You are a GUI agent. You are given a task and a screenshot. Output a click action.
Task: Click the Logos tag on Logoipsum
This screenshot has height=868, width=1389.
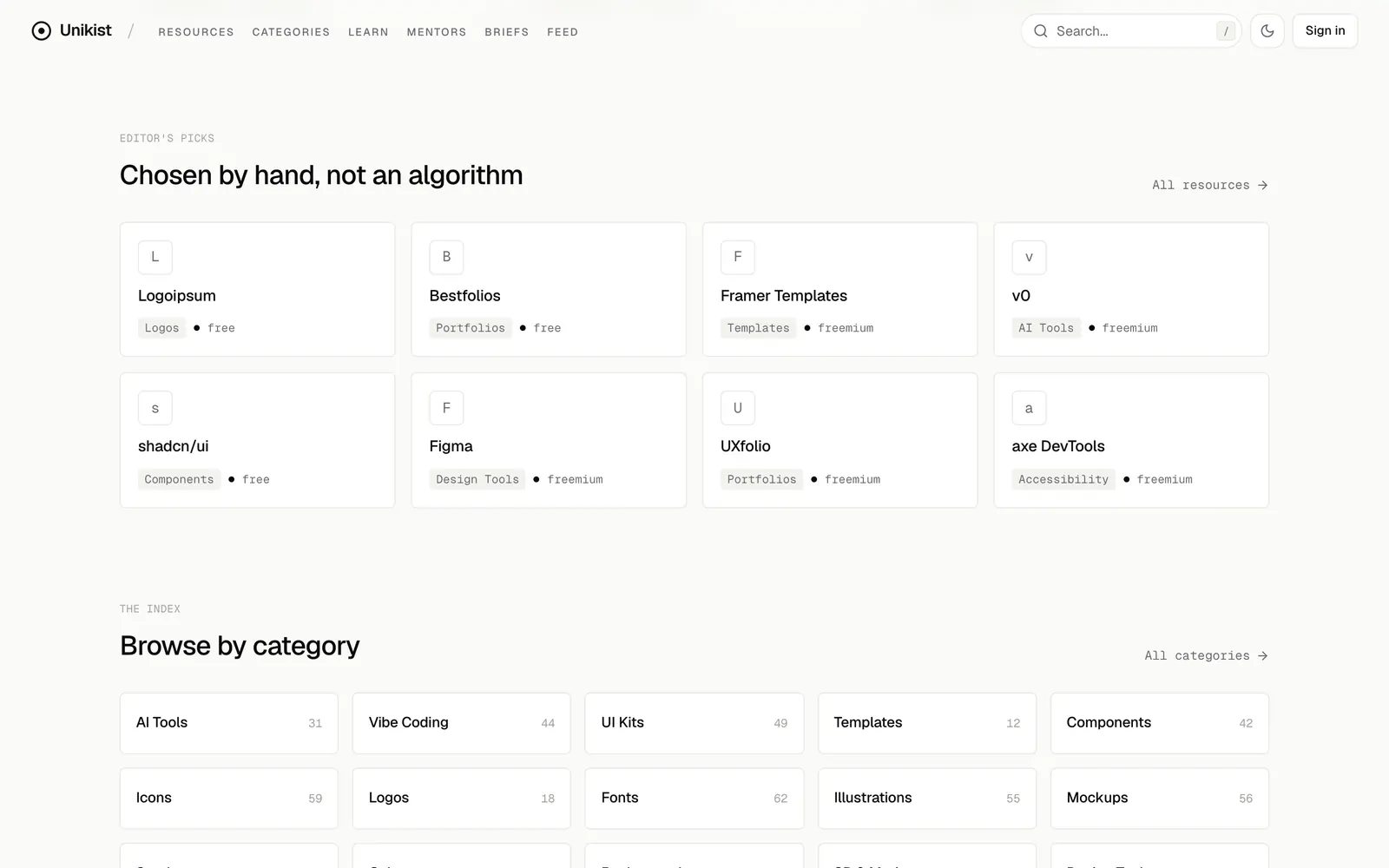[x=161, y=328]
